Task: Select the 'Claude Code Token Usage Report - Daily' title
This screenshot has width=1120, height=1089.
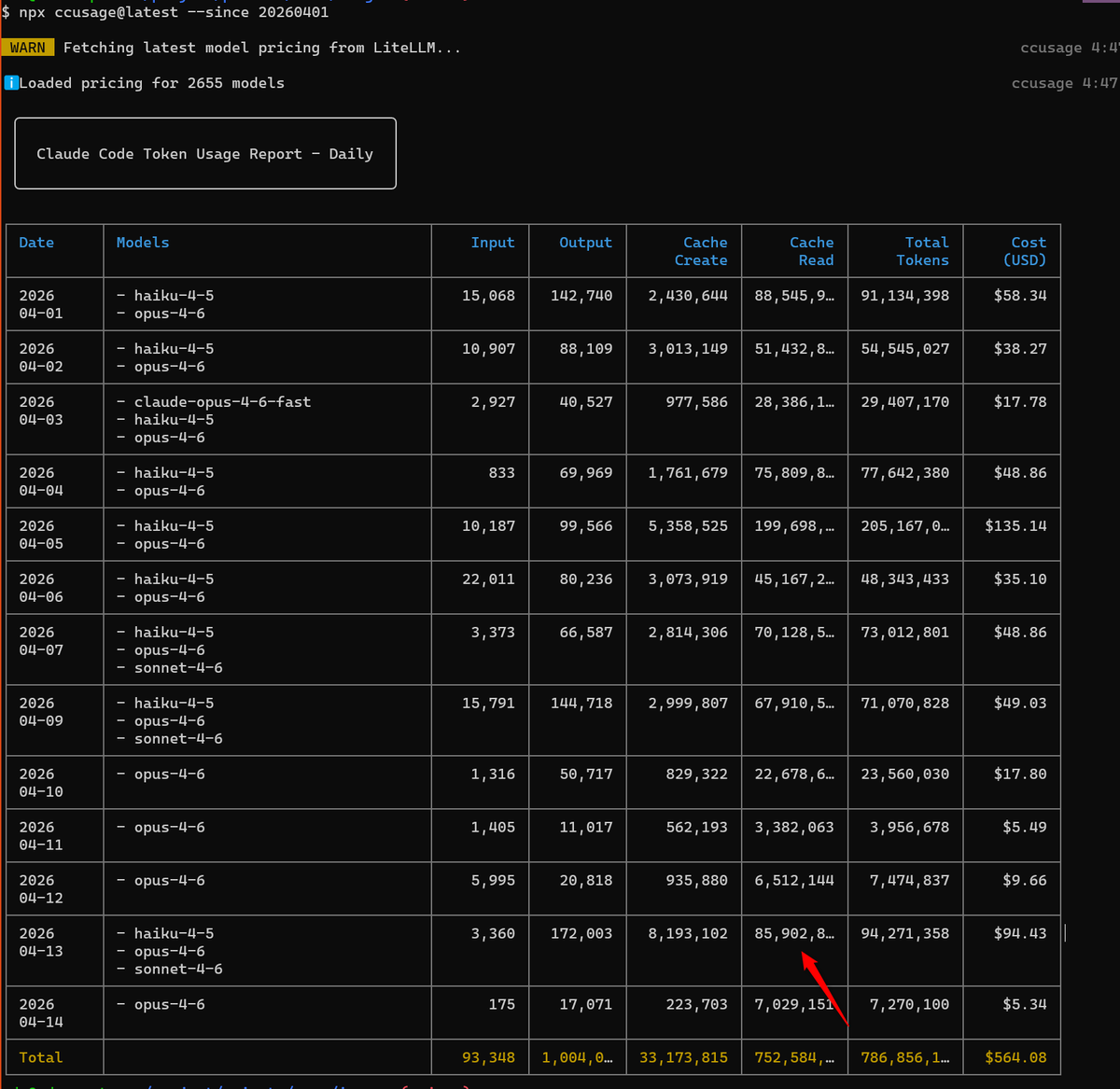Action: pyautogui.click(x=204, y=154)
